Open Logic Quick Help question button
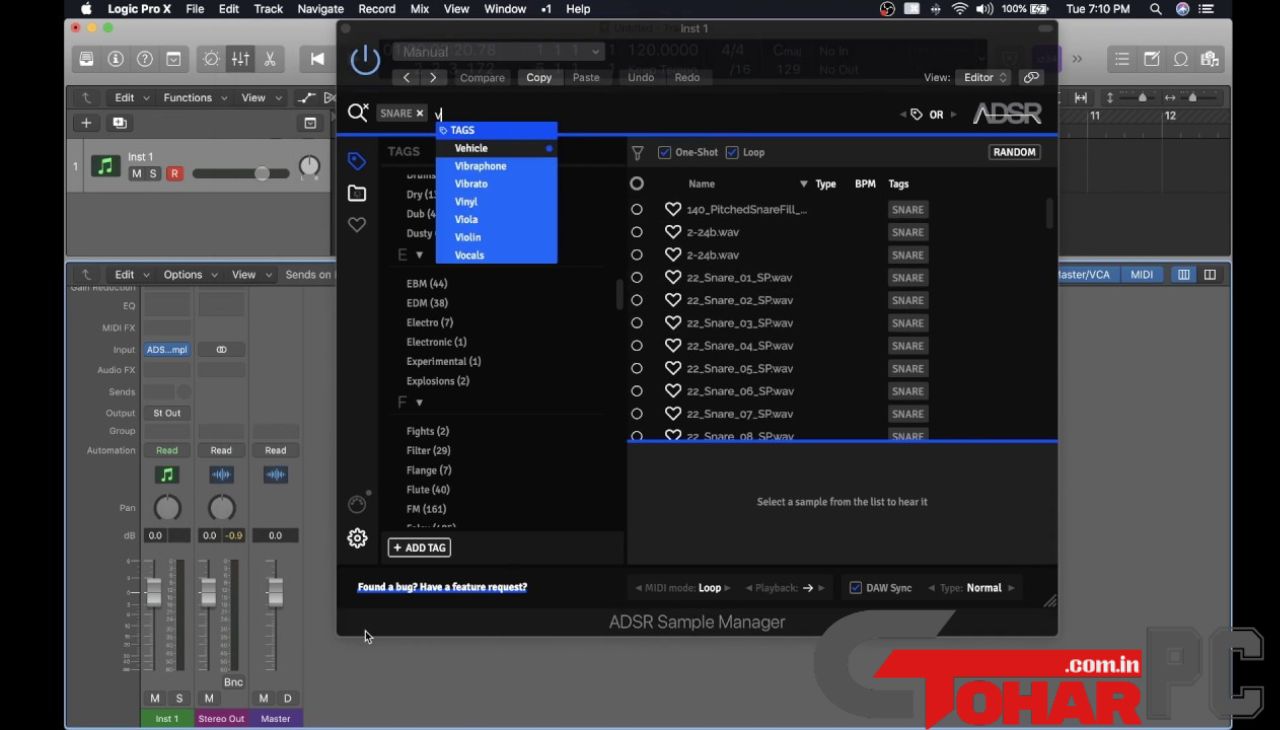The height and width of the screenshot is (730, 1280). (x=145, y=59)
